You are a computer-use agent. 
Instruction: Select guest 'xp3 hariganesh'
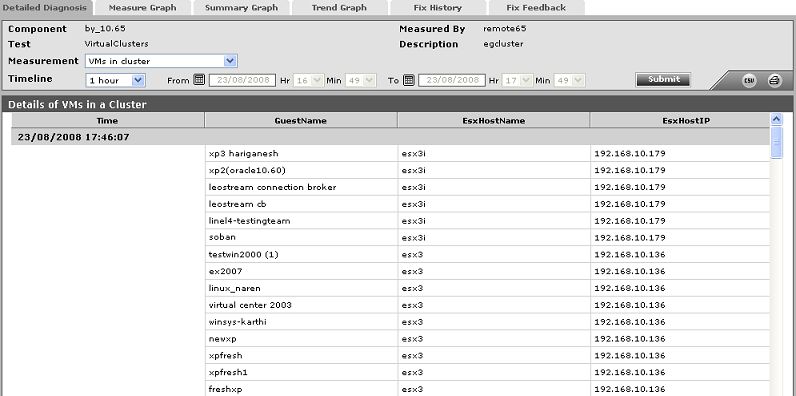click(x=244, y=153)
